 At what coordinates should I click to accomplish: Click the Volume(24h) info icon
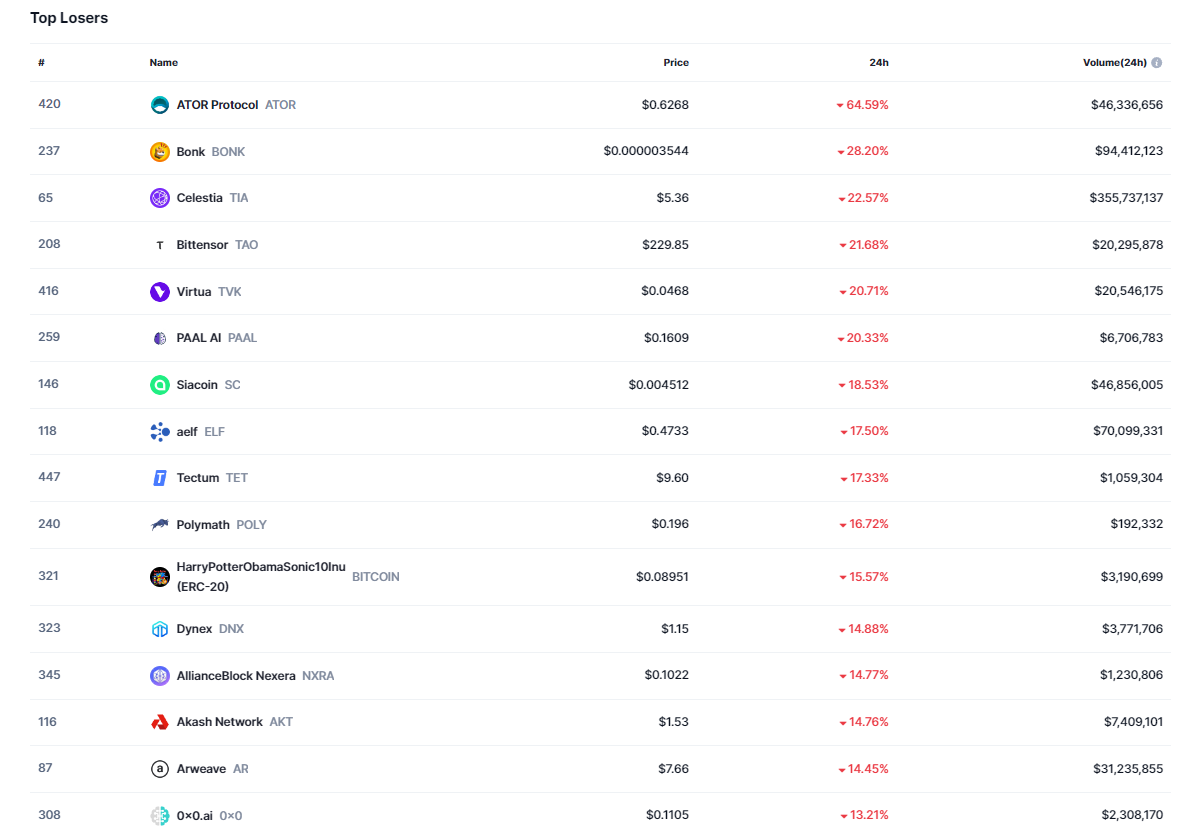coord(1157,63)
